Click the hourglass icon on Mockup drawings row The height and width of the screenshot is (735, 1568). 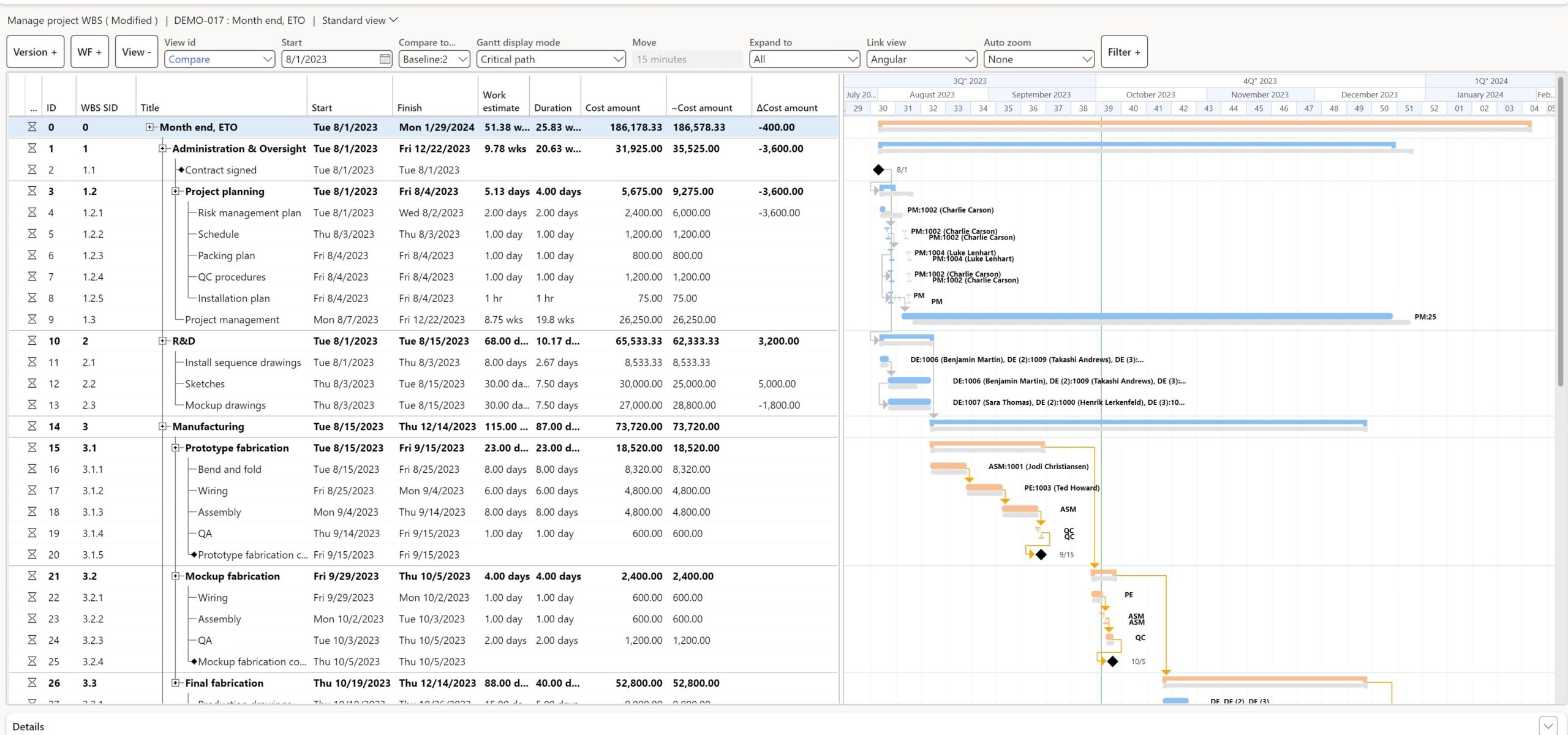(x=32, y=405)
